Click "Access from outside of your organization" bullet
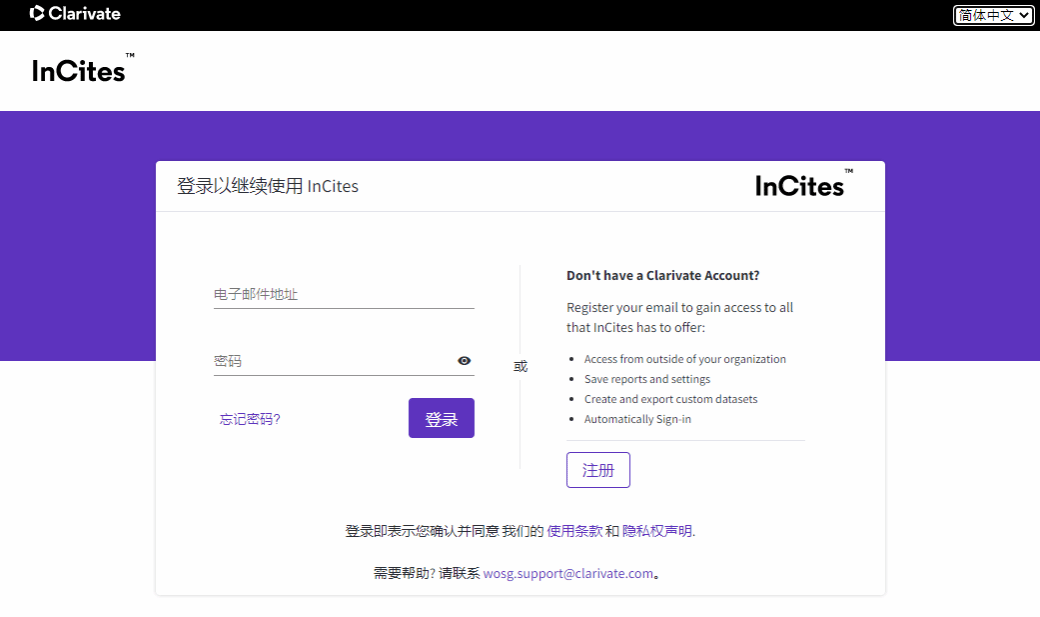This screenshot has height=617, width=1040. click(x=685, y=359)
